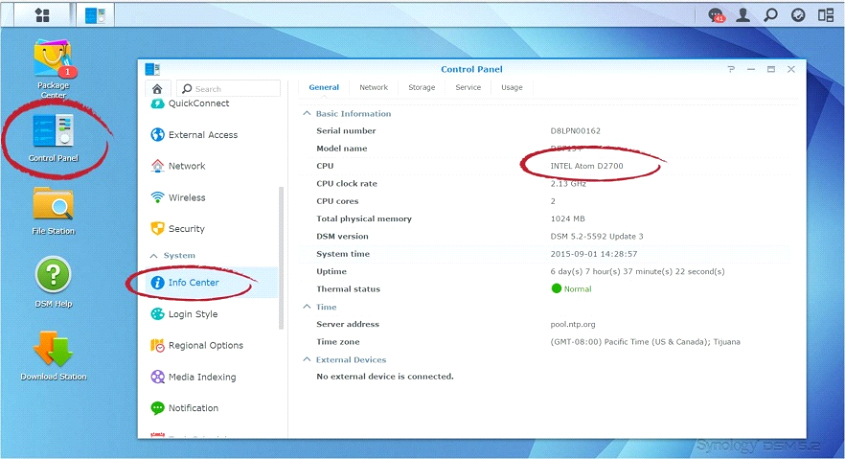This screenshot has width=845, height=459.
Task: Click the 1024 MB memory value
Action: (567, 219)
